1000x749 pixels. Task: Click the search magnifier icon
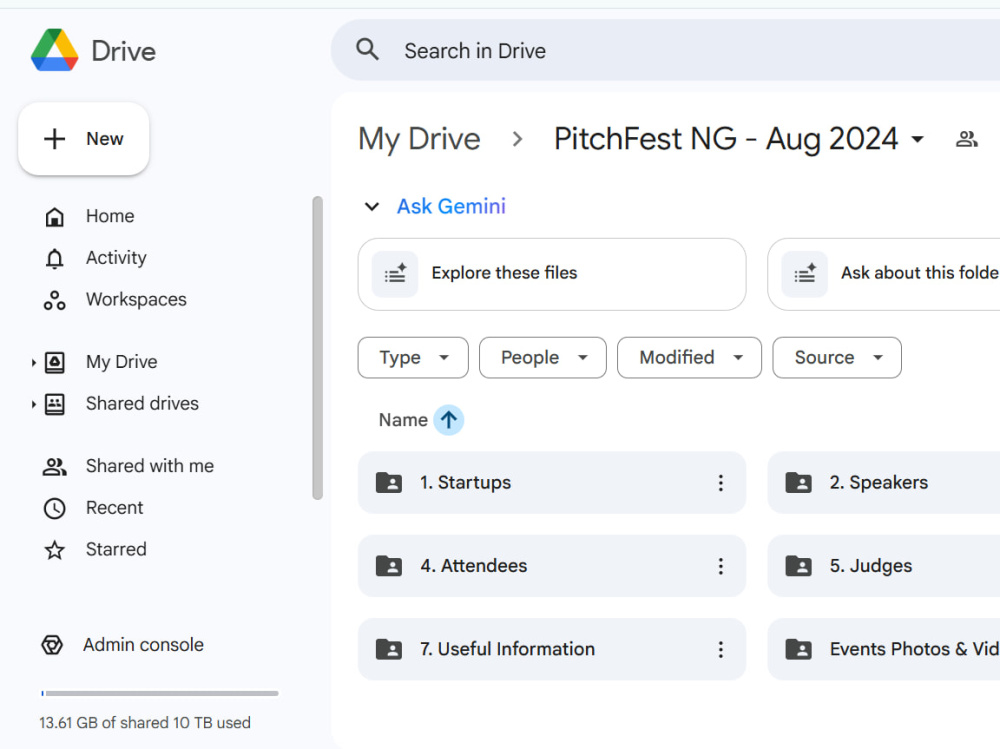[367, 50]
